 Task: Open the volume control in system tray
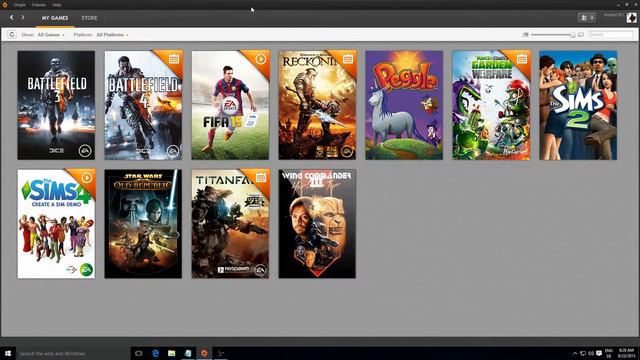pyautogui.click(x=591, y=353)
